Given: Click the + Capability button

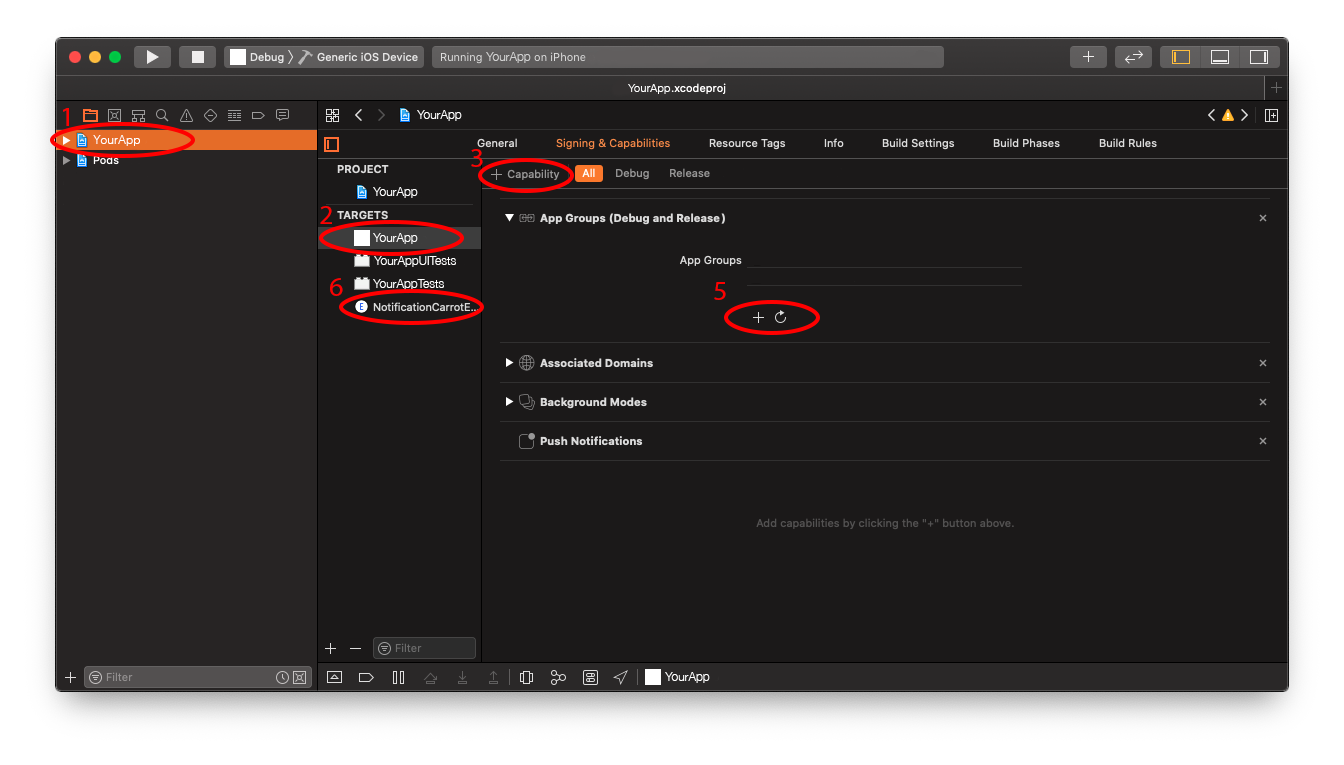Looking at the screenshot, I should click(525, 174).
